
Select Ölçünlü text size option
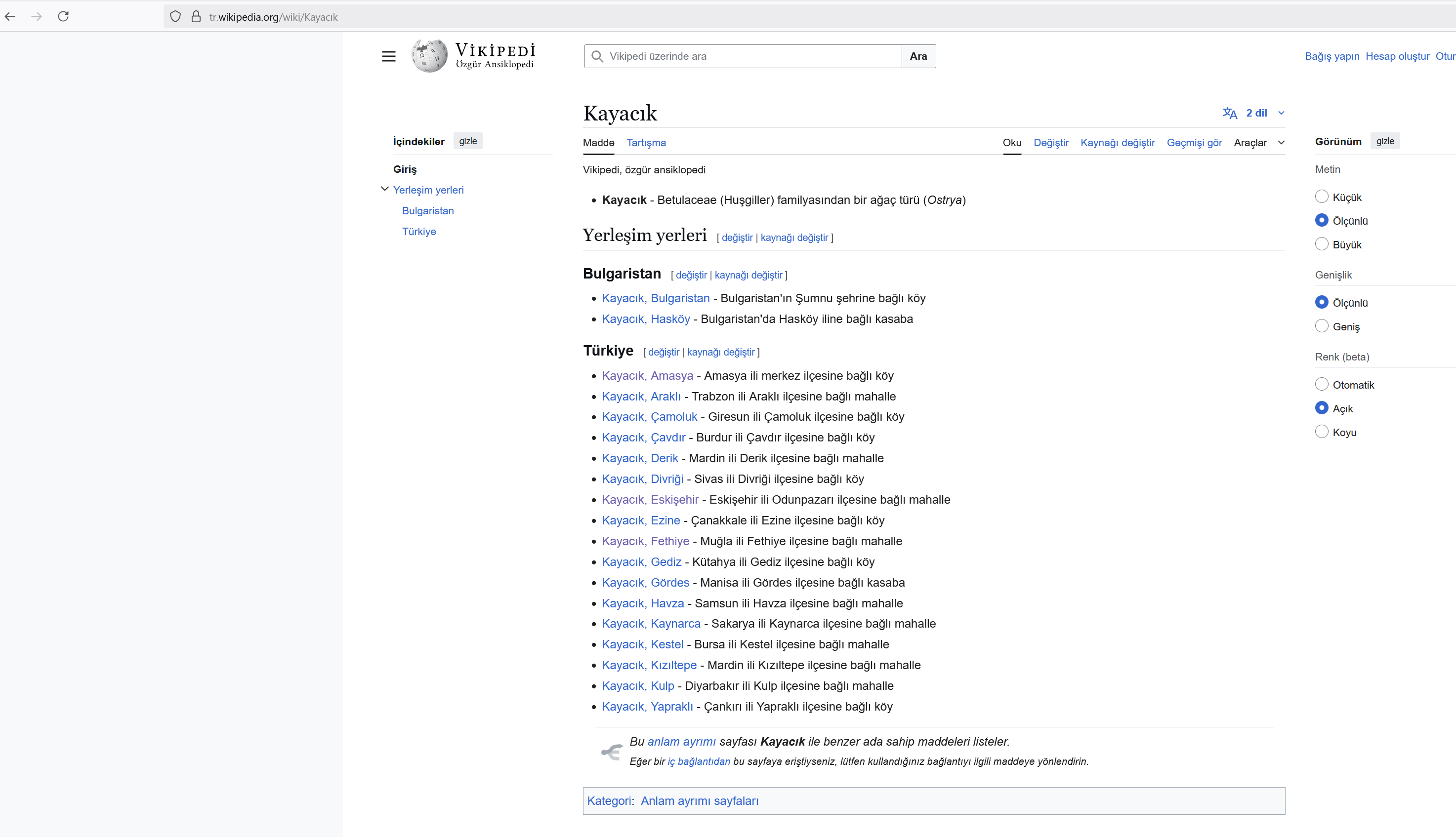point(1322,220)
